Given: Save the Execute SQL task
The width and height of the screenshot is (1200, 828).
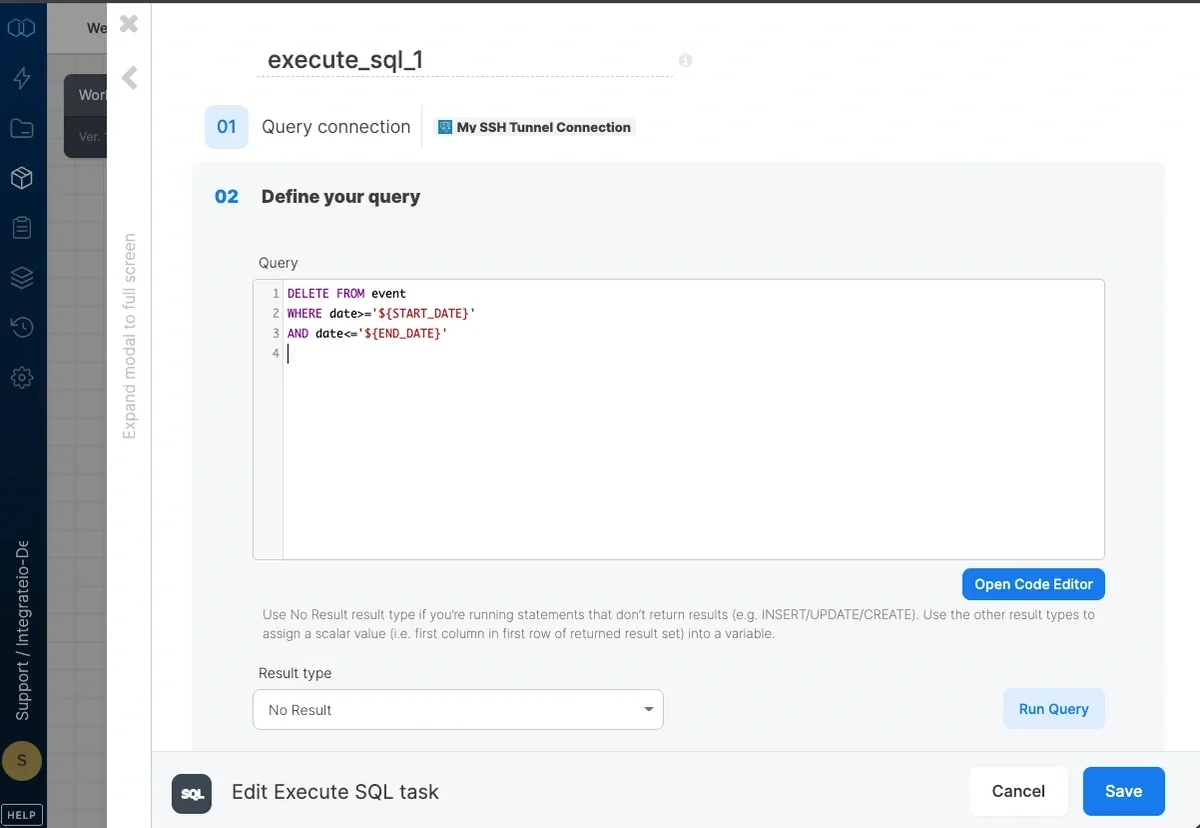Looking at the screenshot, I should pos(1123,791).
